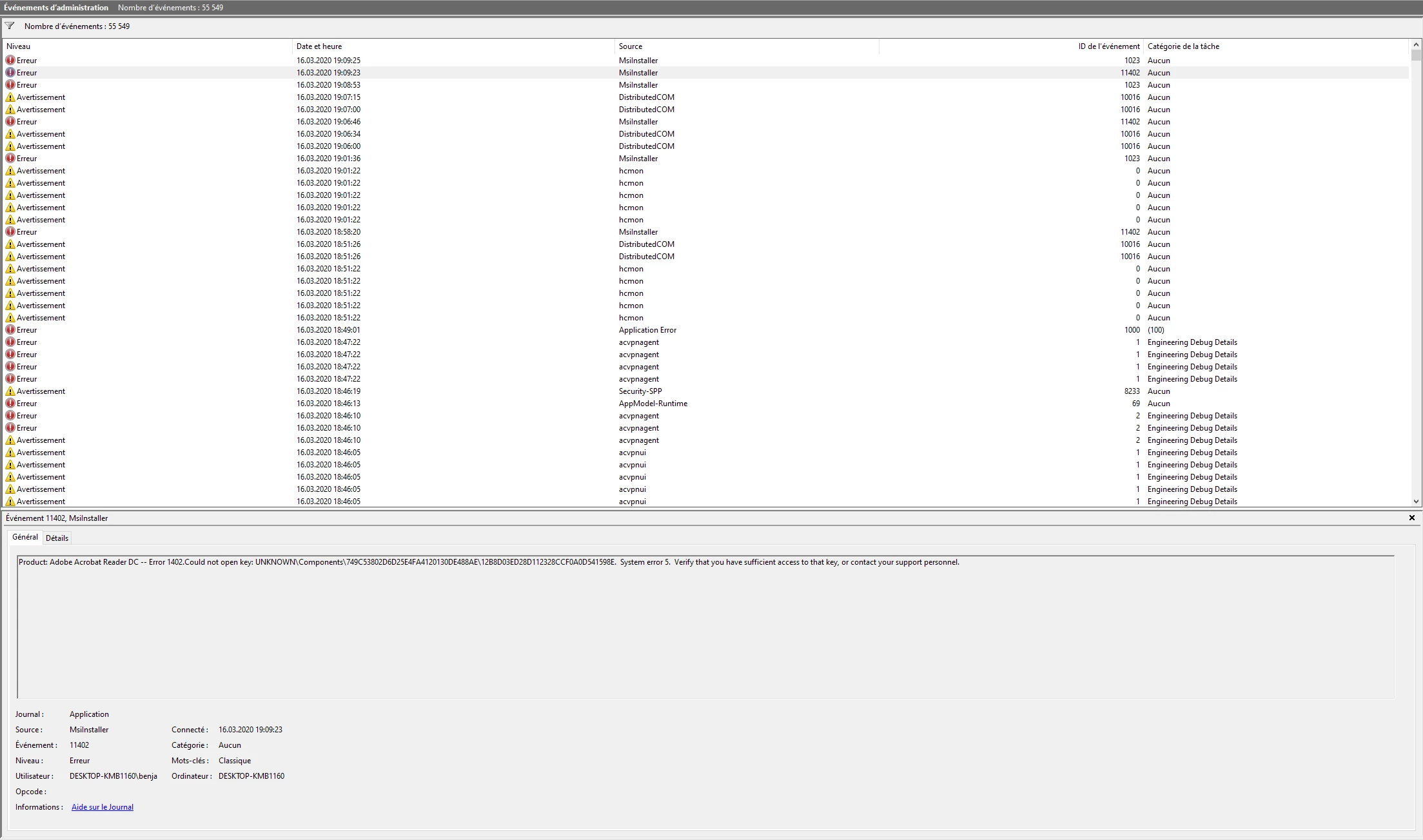1423x840 pixels.
Task: Click error icon of 18:58:20 MsiInstaller event
Action: tap(10, 232)
